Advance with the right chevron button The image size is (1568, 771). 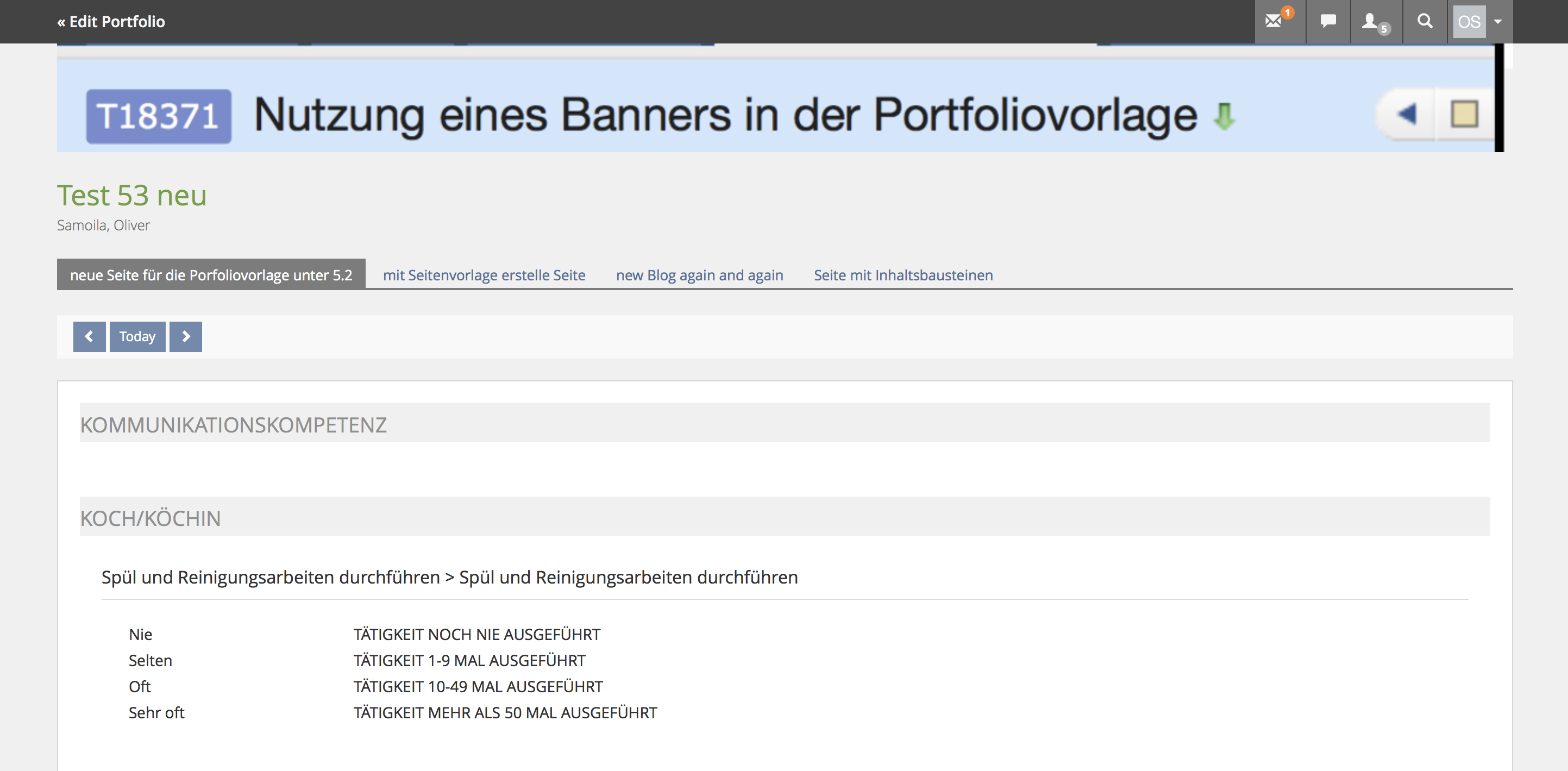tap(186, 336)
